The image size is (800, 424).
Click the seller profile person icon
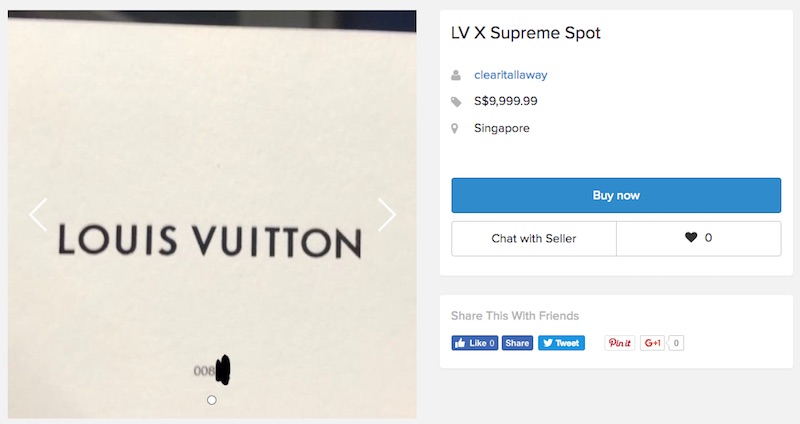(456, 75)
